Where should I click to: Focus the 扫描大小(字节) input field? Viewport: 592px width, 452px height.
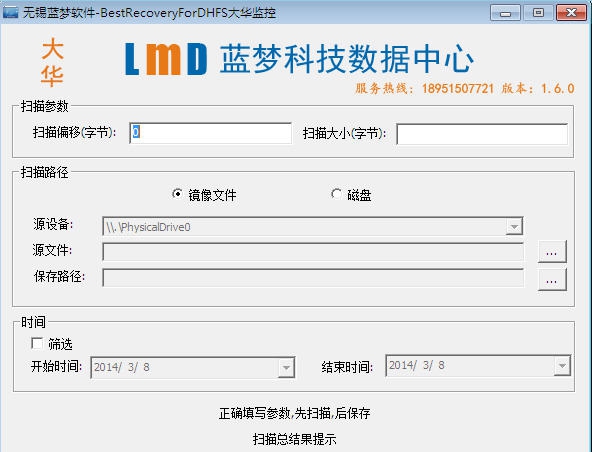[x=482, y=134]
